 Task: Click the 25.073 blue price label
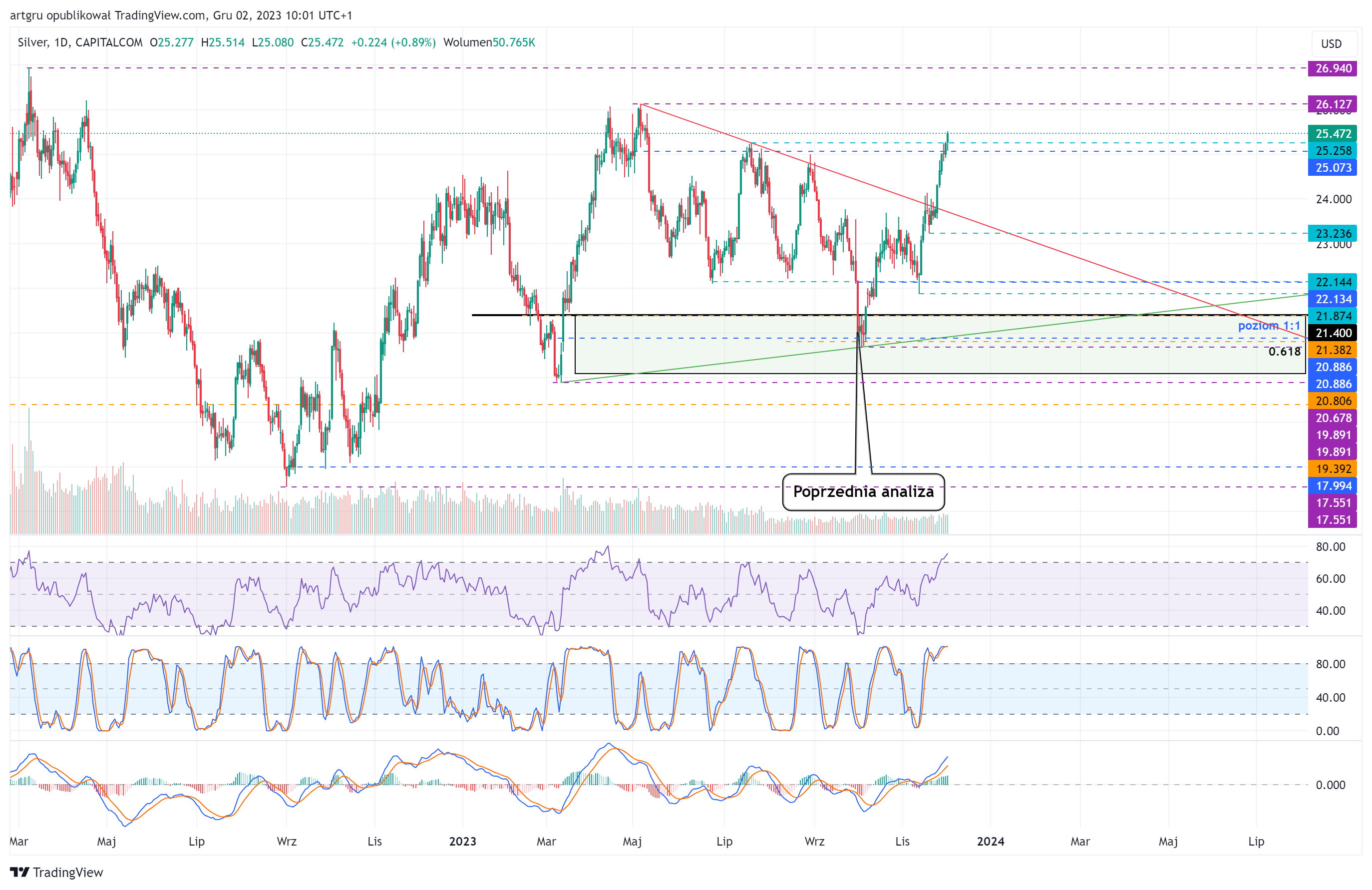pyautogui.click(x=1333, y=167)
